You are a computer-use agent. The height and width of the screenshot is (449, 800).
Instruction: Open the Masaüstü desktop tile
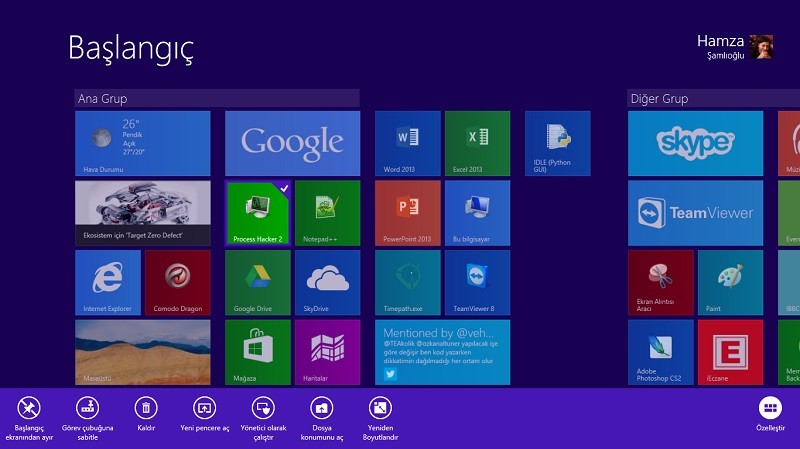tap(142, 352)
